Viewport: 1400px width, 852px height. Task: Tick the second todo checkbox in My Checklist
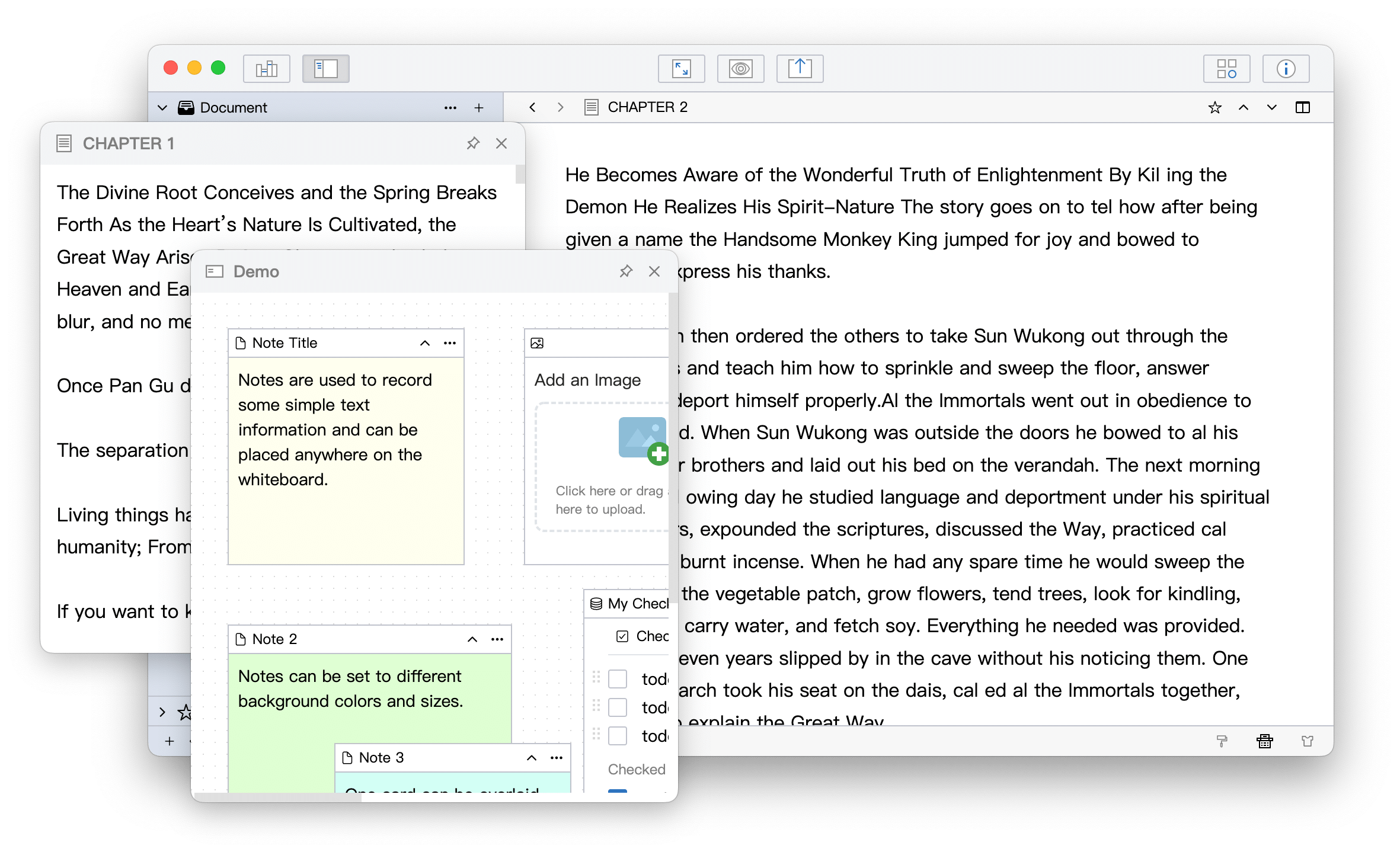618,707
